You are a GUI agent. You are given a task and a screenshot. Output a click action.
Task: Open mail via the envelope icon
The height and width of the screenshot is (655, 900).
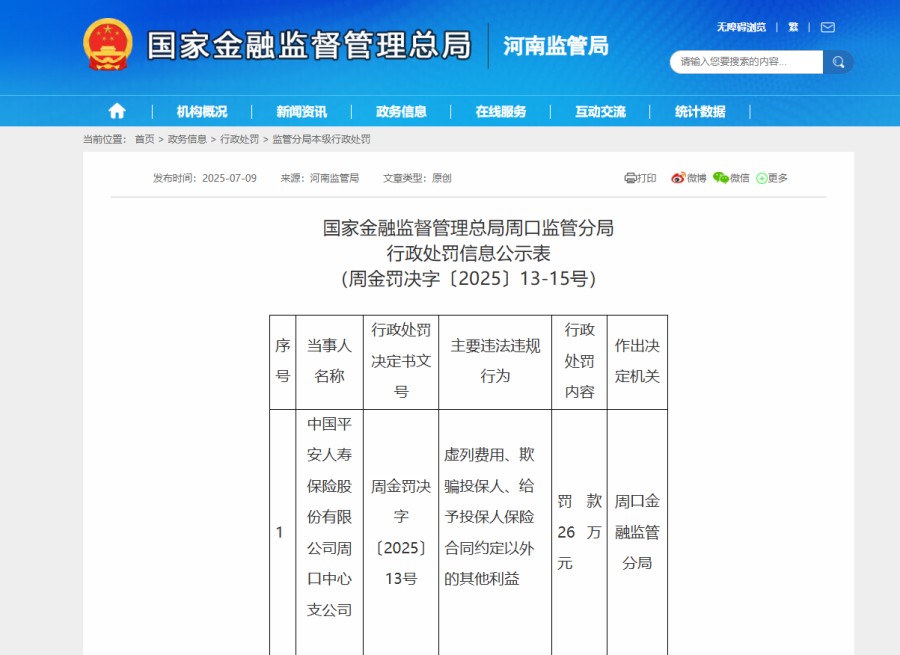826,27
